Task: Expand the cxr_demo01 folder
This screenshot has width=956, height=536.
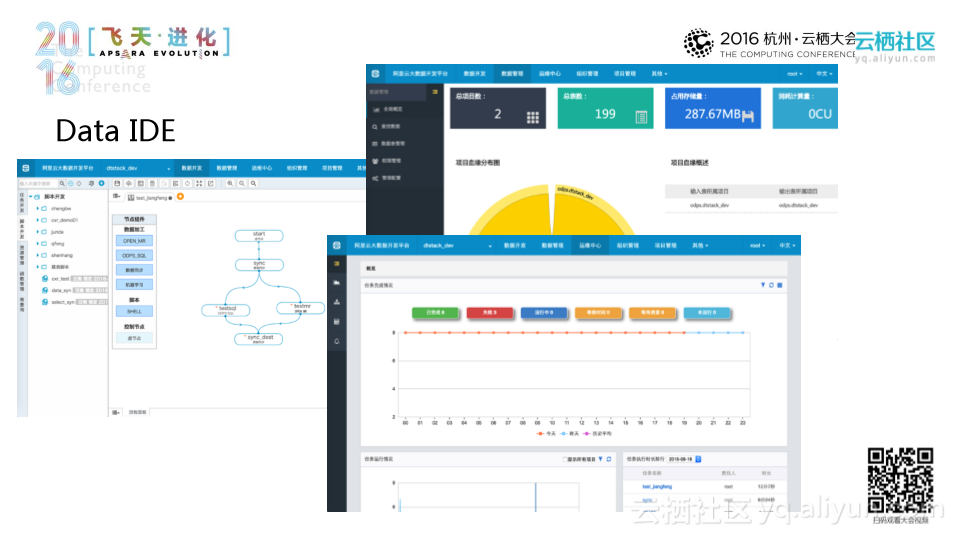Action: click(x=37, y=220)
